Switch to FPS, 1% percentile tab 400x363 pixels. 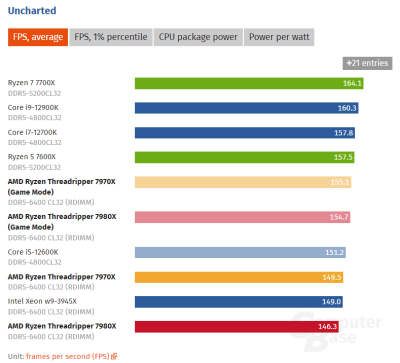[x=111, y=37]
